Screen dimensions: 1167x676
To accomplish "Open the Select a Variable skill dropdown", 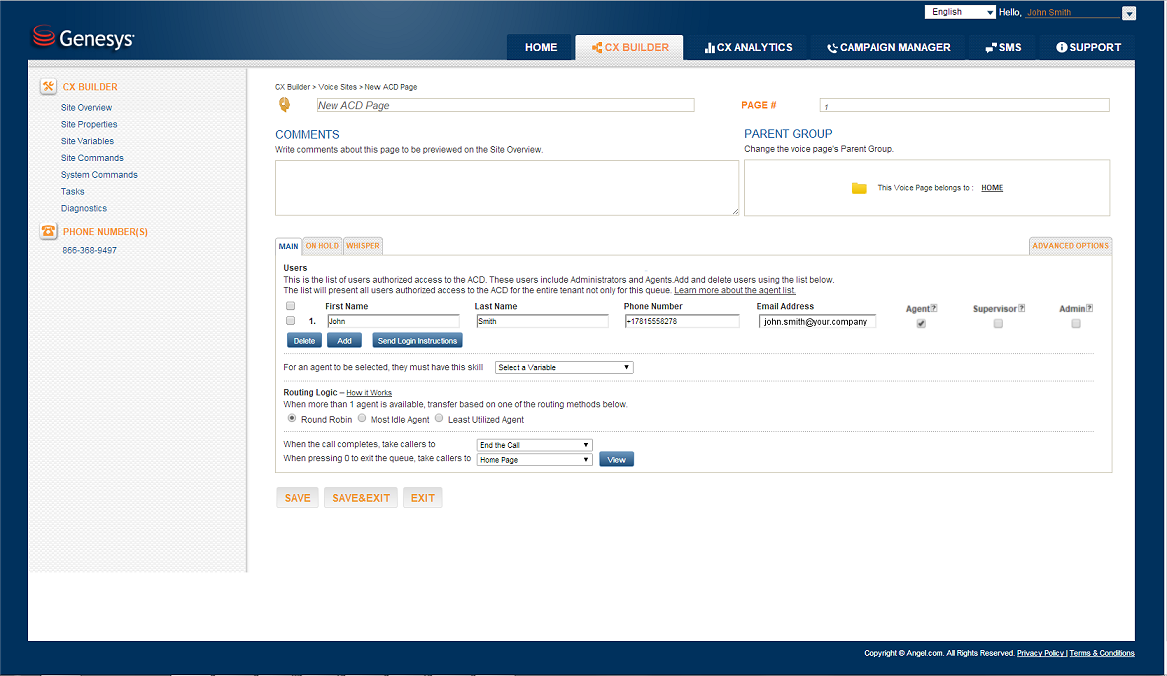I will [x=564, y=367].
